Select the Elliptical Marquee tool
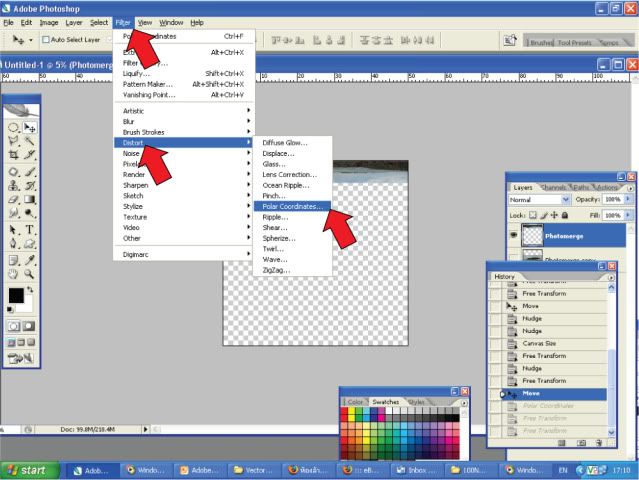 click(x=13, y=128)
